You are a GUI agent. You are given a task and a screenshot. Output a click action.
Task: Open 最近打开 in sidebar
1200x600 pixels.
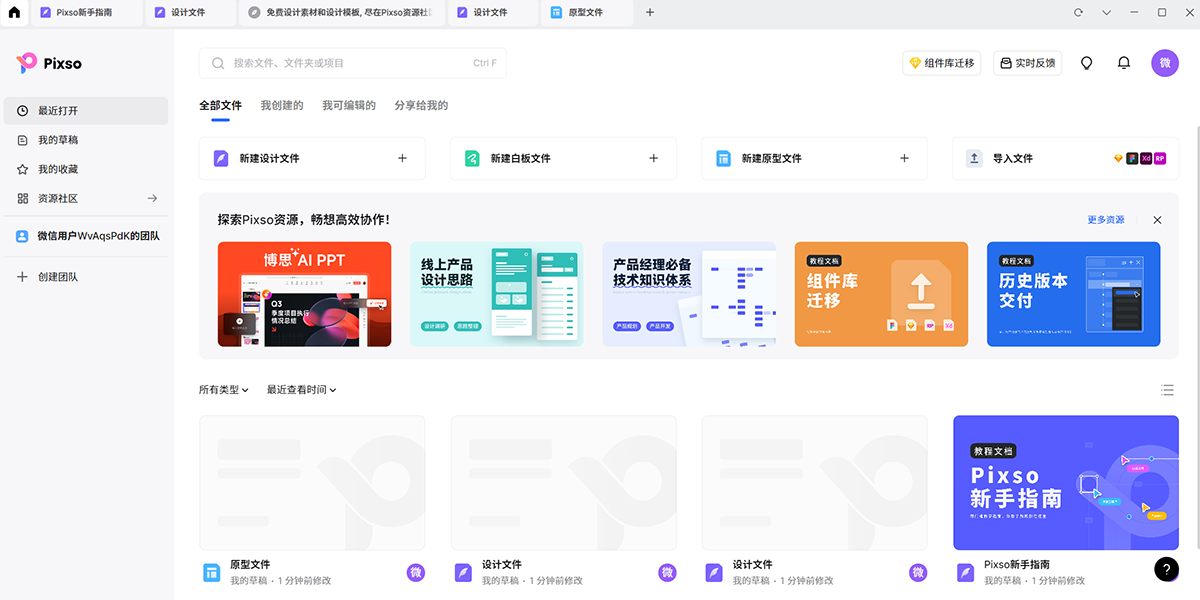tap(86, 111)
